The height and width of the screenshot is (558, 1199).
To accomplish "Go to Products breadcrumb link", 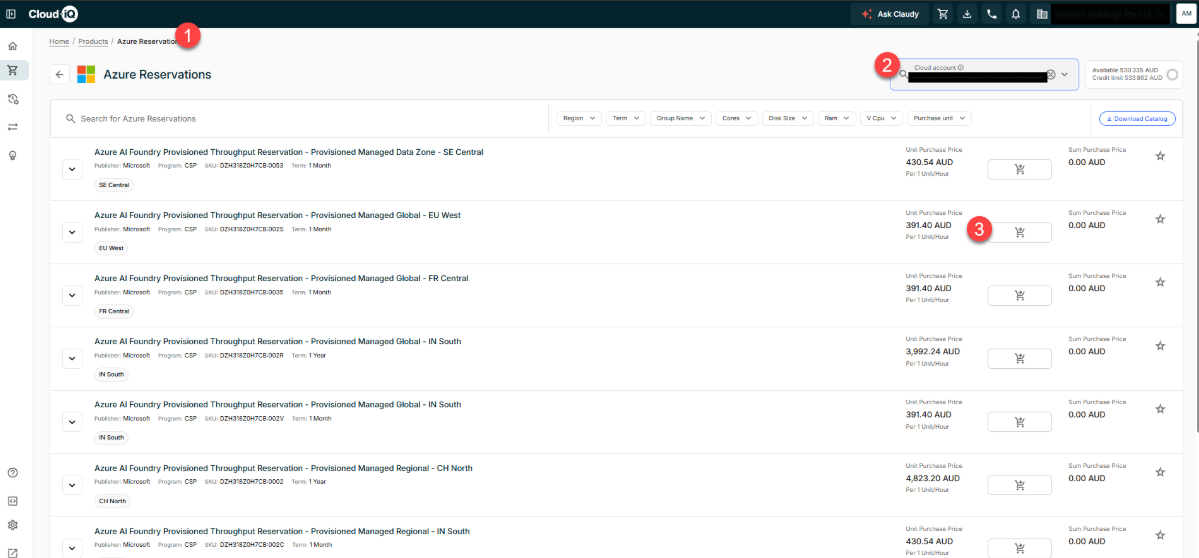I will (x=93, y=41).
